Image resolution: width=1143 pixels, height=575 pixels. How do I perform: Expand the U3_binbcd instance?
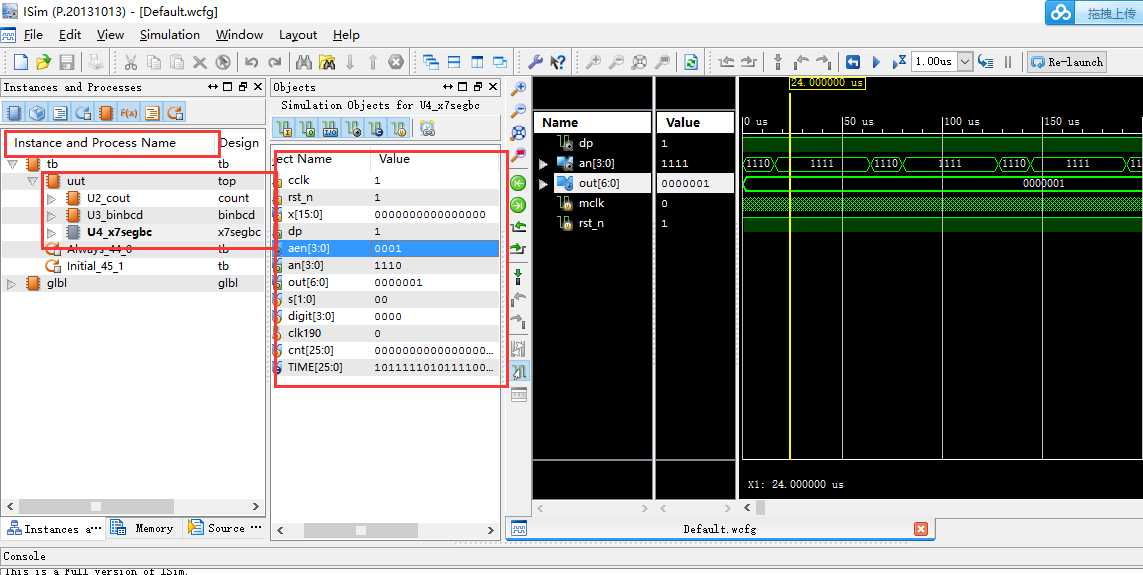pos(52,216)
